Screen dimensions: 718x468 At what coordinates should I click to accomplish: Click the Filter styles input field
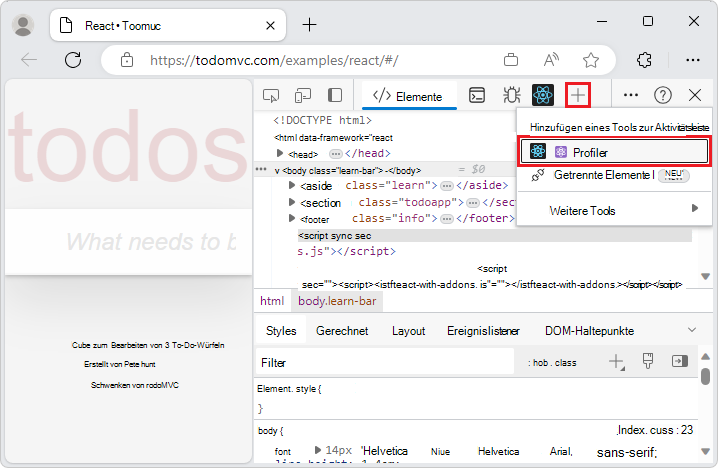(x=385, y=362)
